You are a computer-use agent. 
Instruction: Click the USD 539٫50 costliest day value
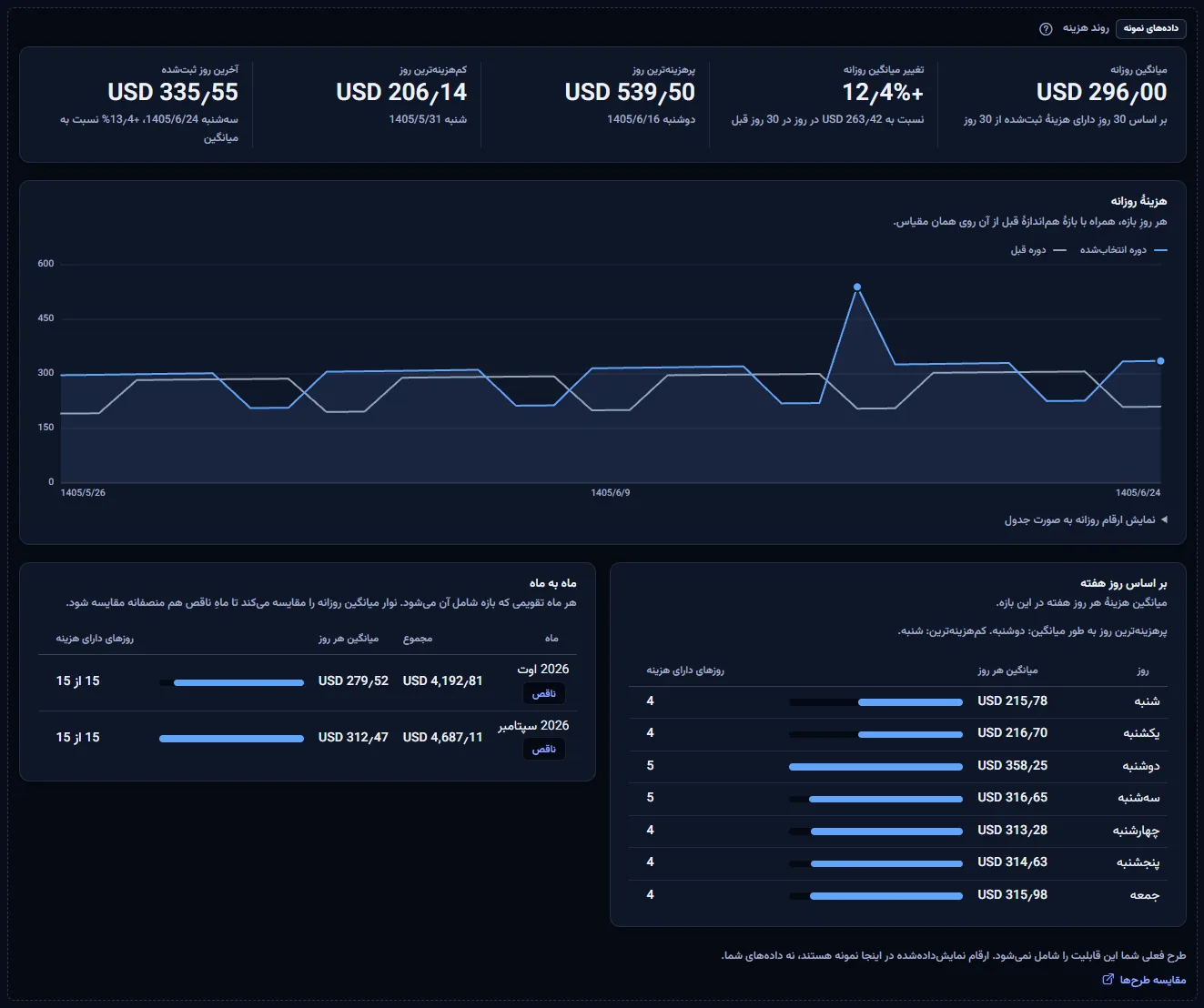[x=630, y=92]
